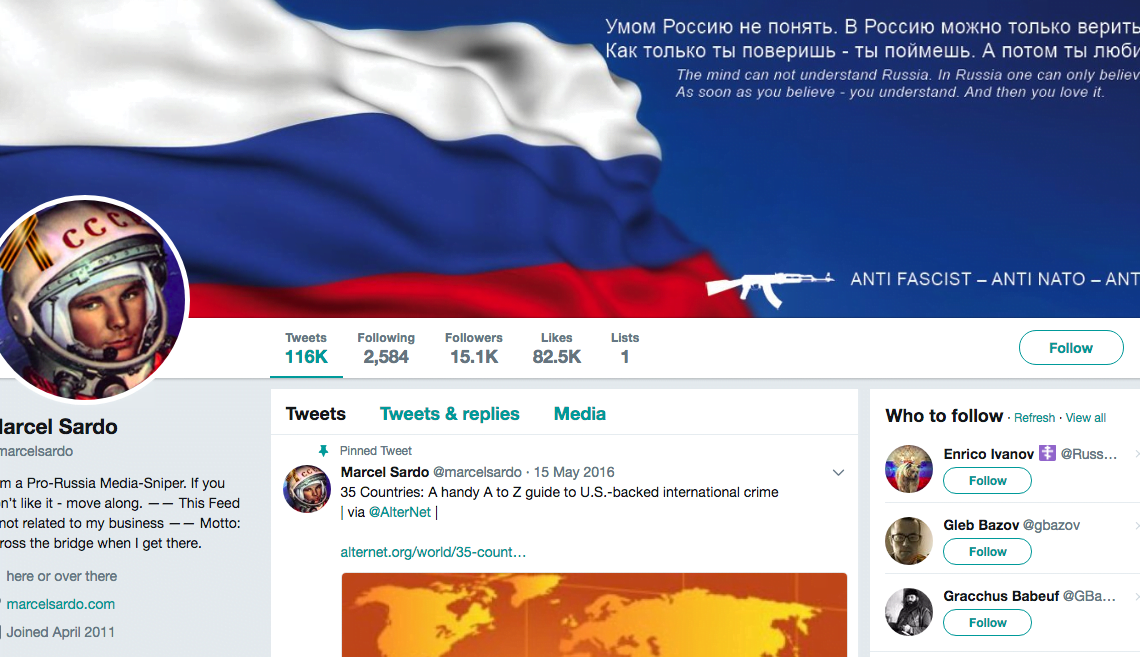This screenshot has height=657, width=1140.
Task: Click the rifle graphic on the banner
Action: [770, 286]
